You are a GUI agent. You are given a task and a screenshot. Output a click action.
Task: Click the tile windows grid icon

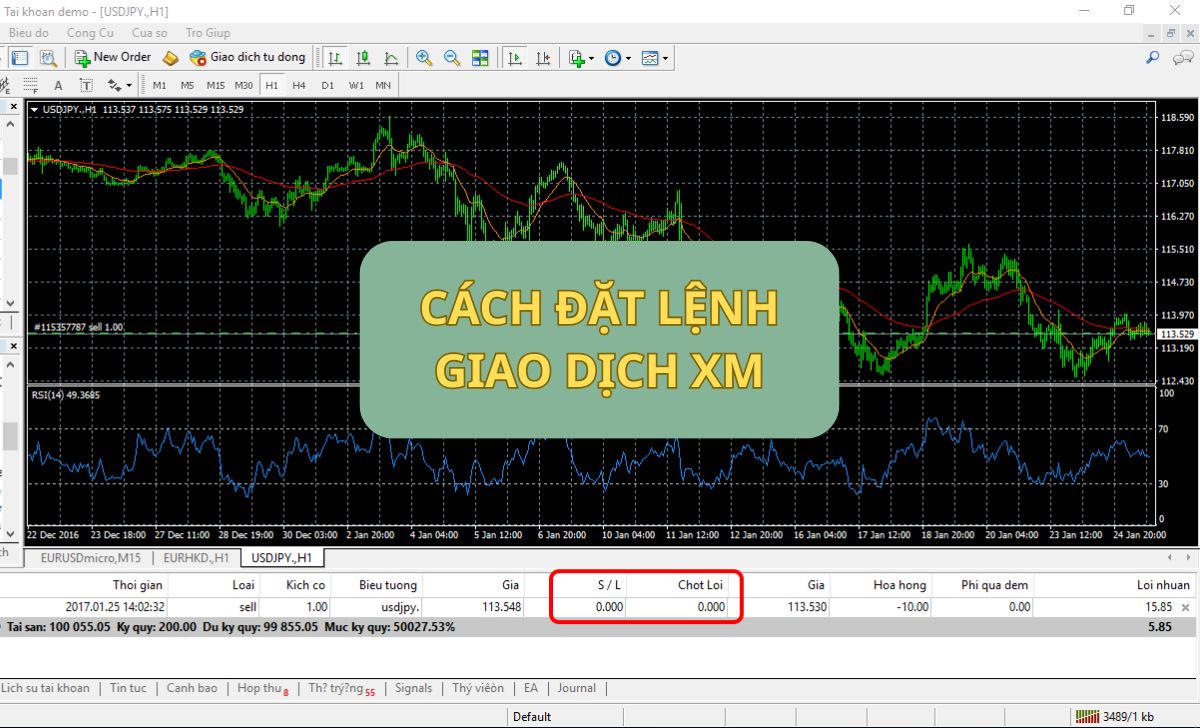coord(480,58)
